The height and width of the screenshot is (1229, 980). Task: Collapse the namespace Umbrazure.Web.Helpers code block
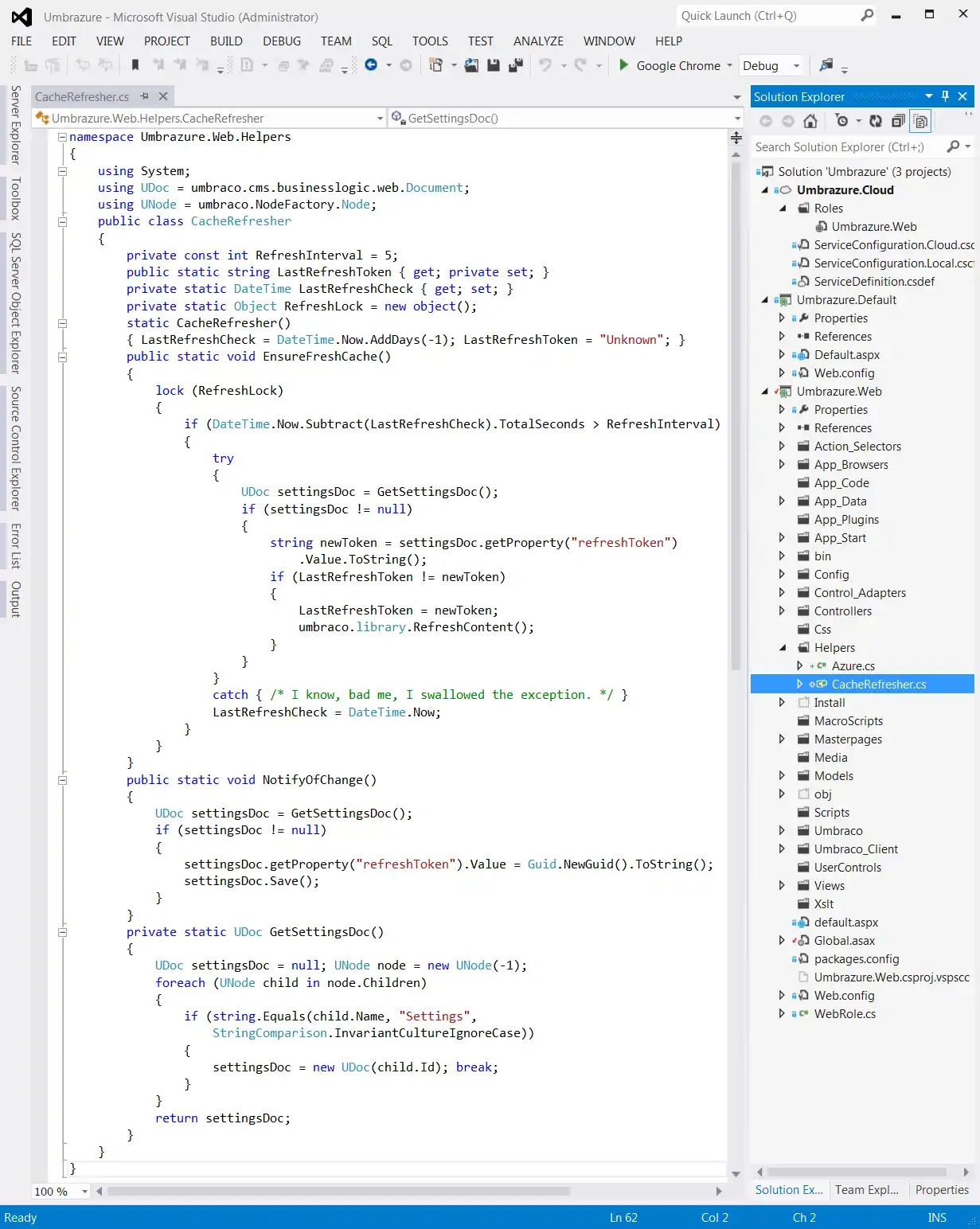pyautogui.click(x=62, y=137)
